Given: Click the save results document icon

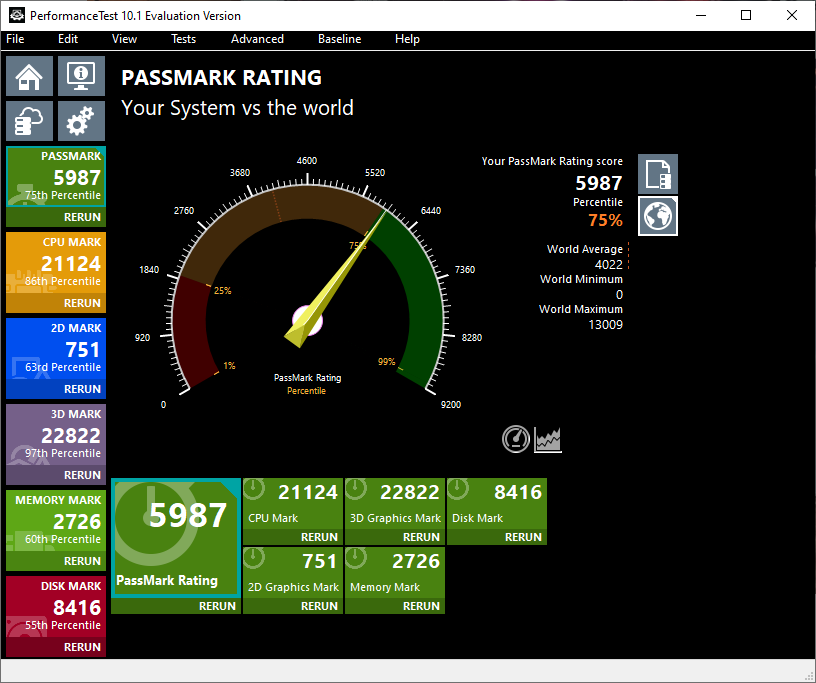Looking at the screenshot, I should tap(658, 174).
